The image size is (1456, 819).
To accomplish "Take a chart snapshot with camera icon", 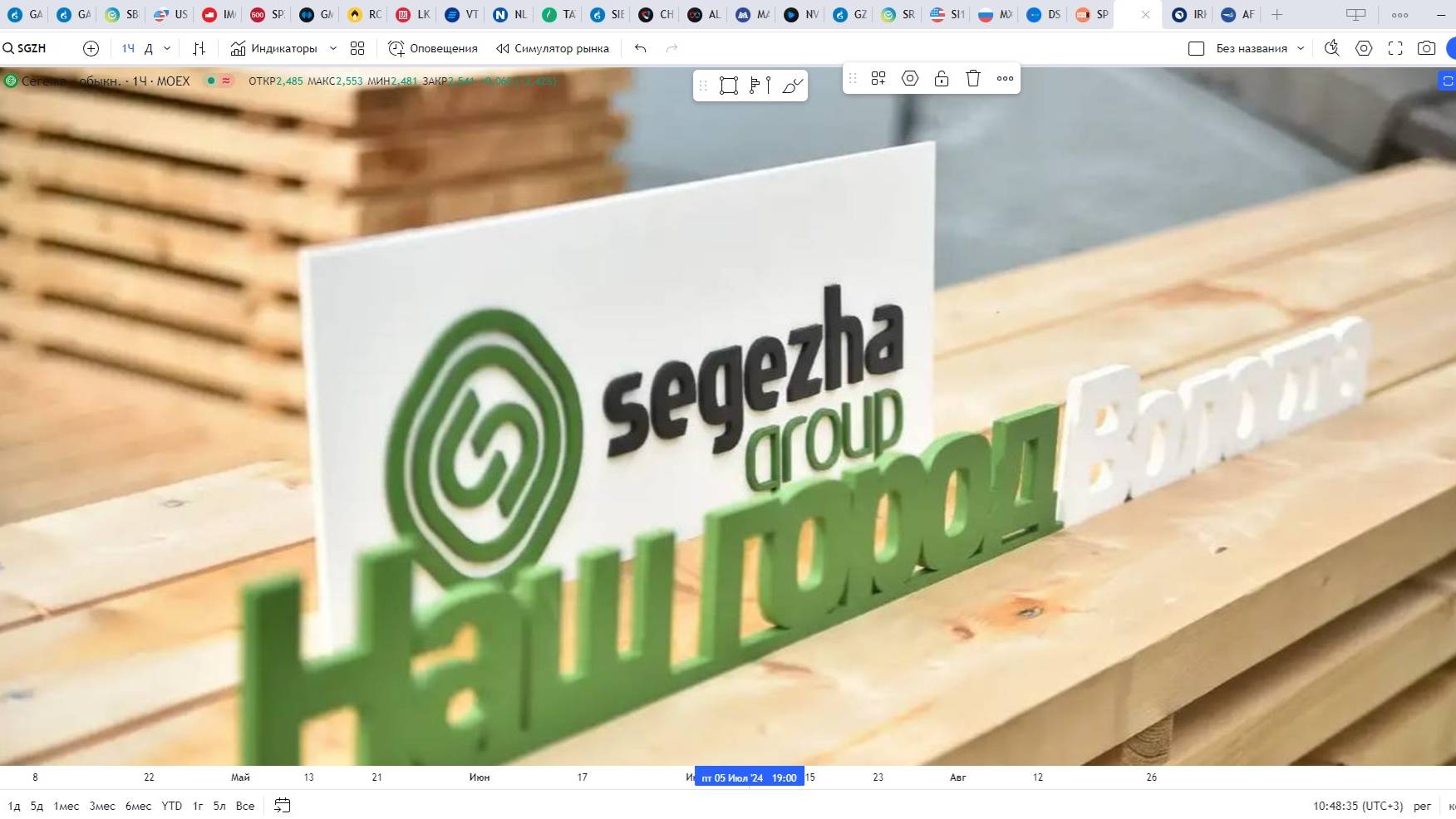I will (x=1427, y=48).
